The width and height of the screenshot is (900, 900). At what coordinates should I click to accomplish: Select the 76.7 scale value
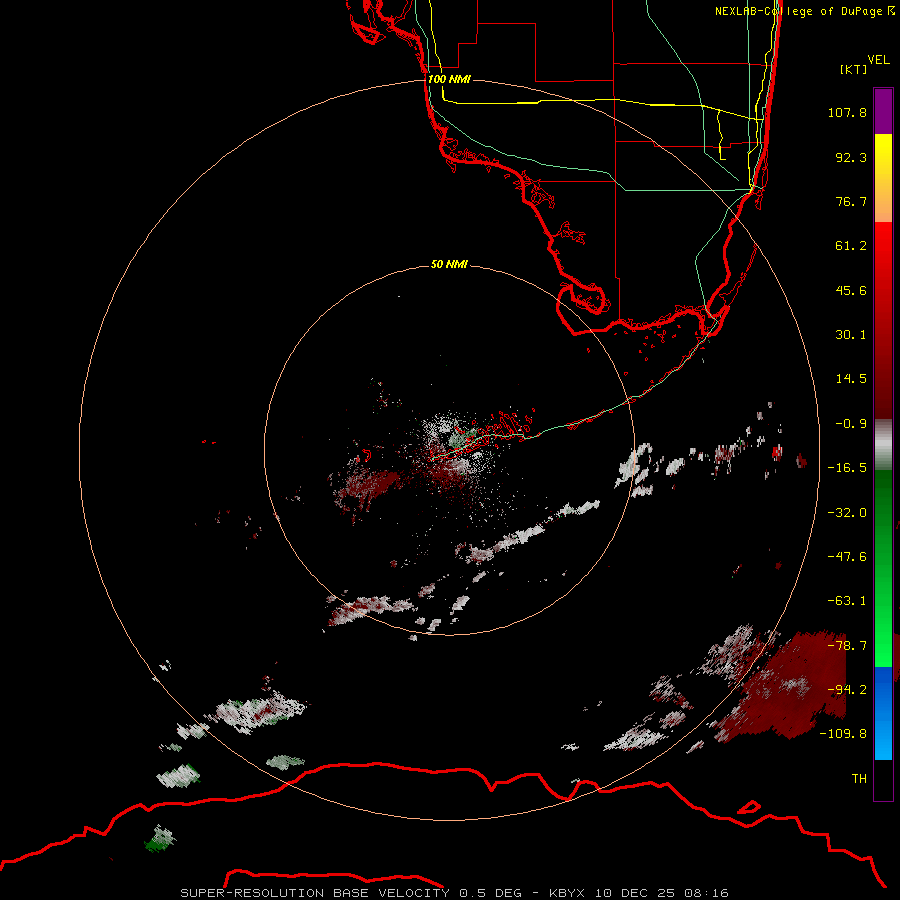(x=851, y=201)
